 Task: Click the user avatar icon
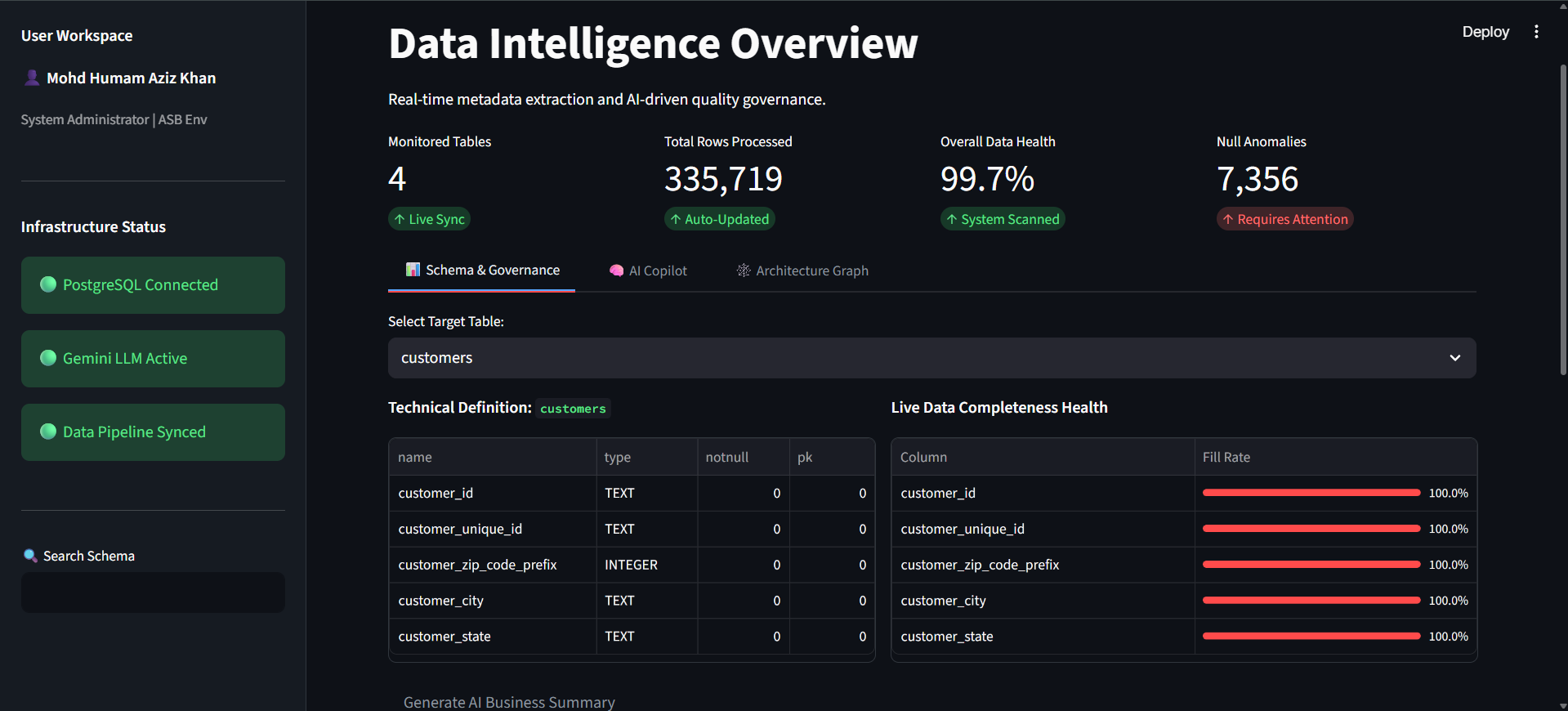(x=32, y=78)
